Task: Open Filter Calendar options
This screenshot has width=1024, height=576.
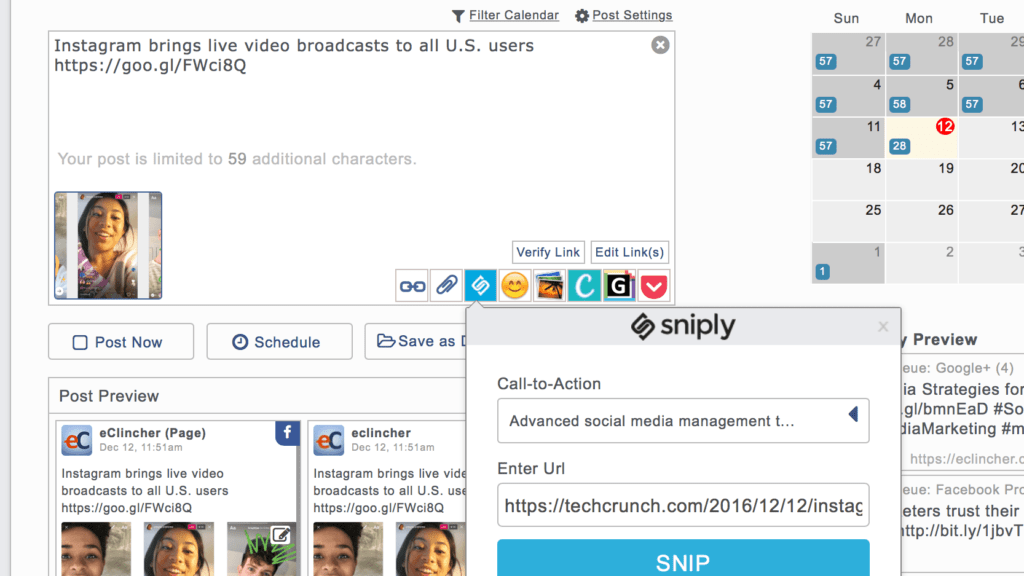Action: [505, 15]
